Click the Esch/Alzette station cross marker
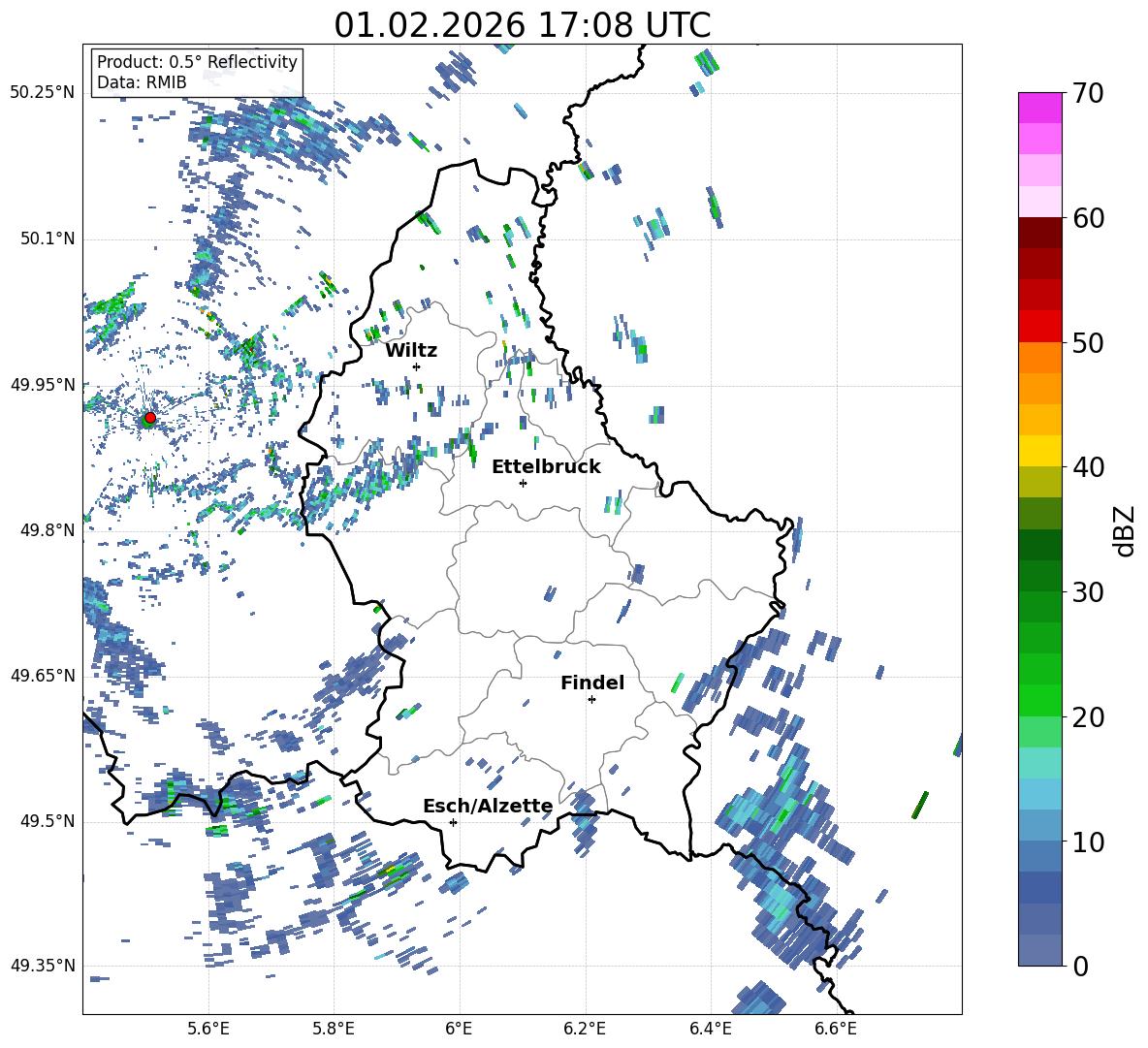1148x1048 pixels. pos(453,822)
